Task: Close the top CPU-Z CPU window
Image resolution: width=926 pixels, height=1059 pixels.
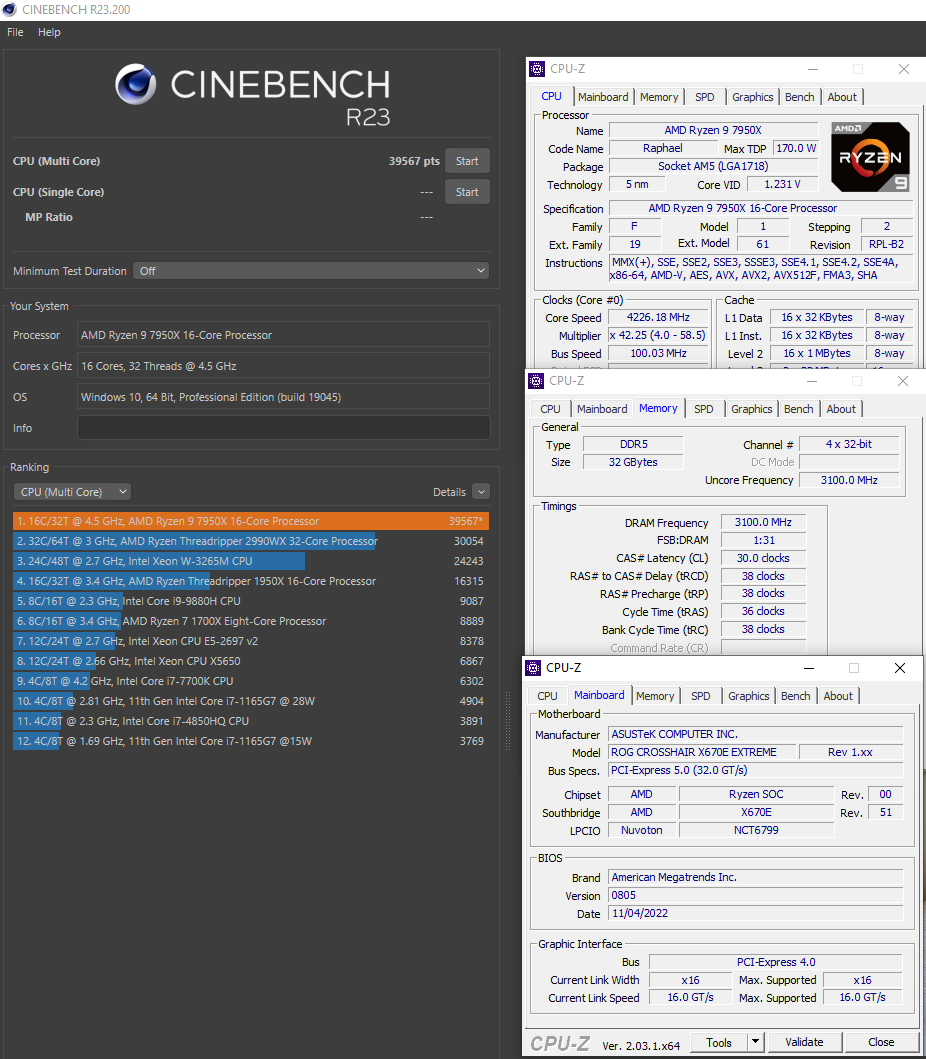Action: 903,69
